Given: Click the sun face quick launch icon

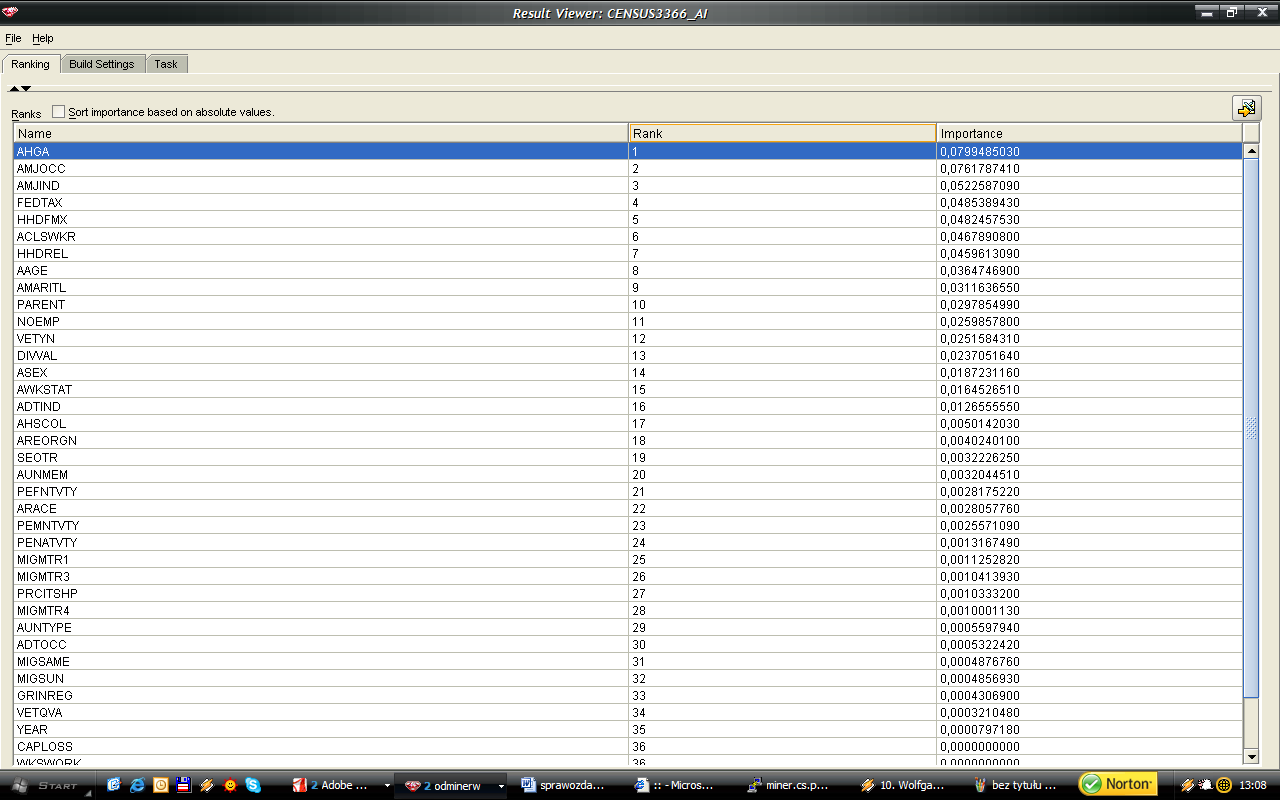Looking at the screenshot, I should point(229,785).
